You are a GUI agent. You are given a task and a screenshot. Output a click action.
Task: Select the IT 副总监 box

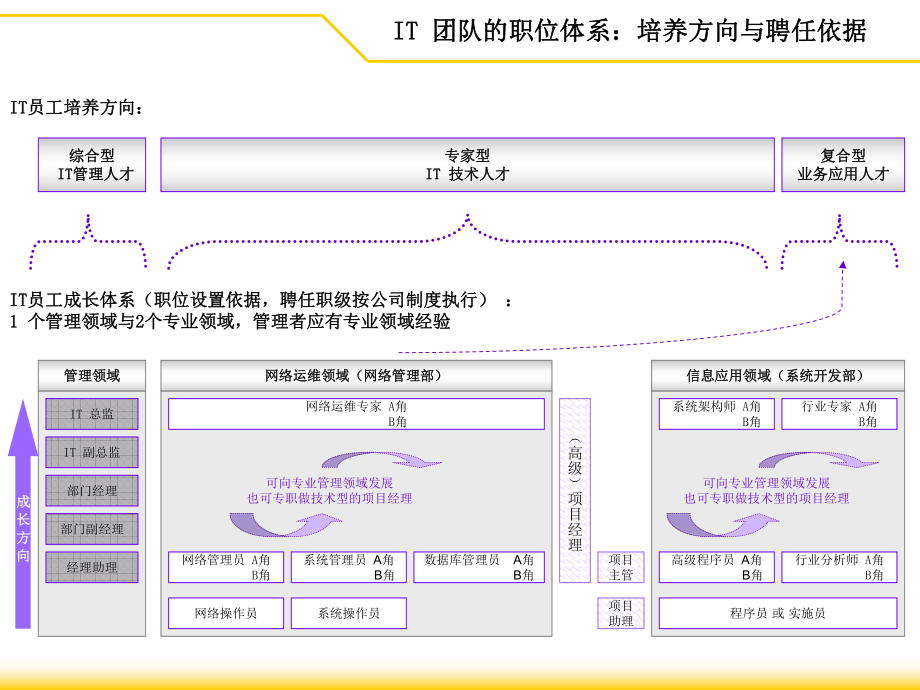[x=91, y=453]
